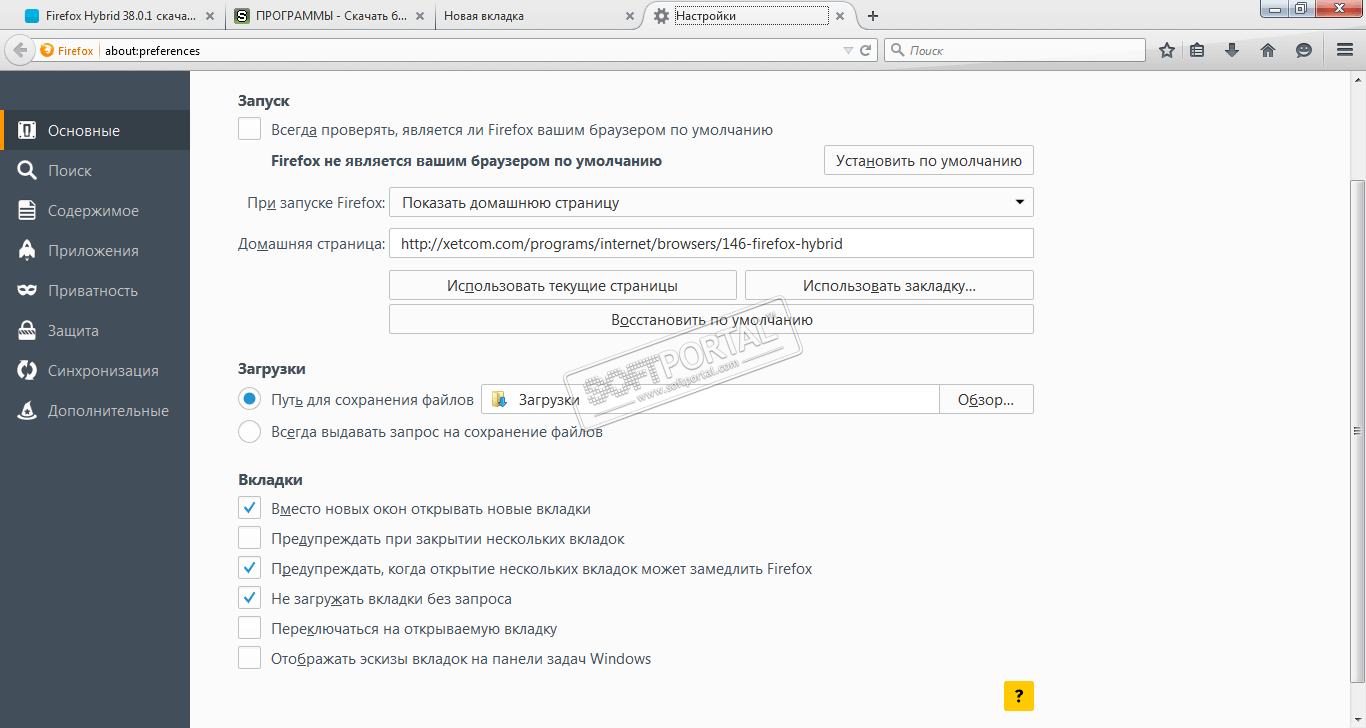
Task: Open Поиск settings category
Action: coord(95,170)
